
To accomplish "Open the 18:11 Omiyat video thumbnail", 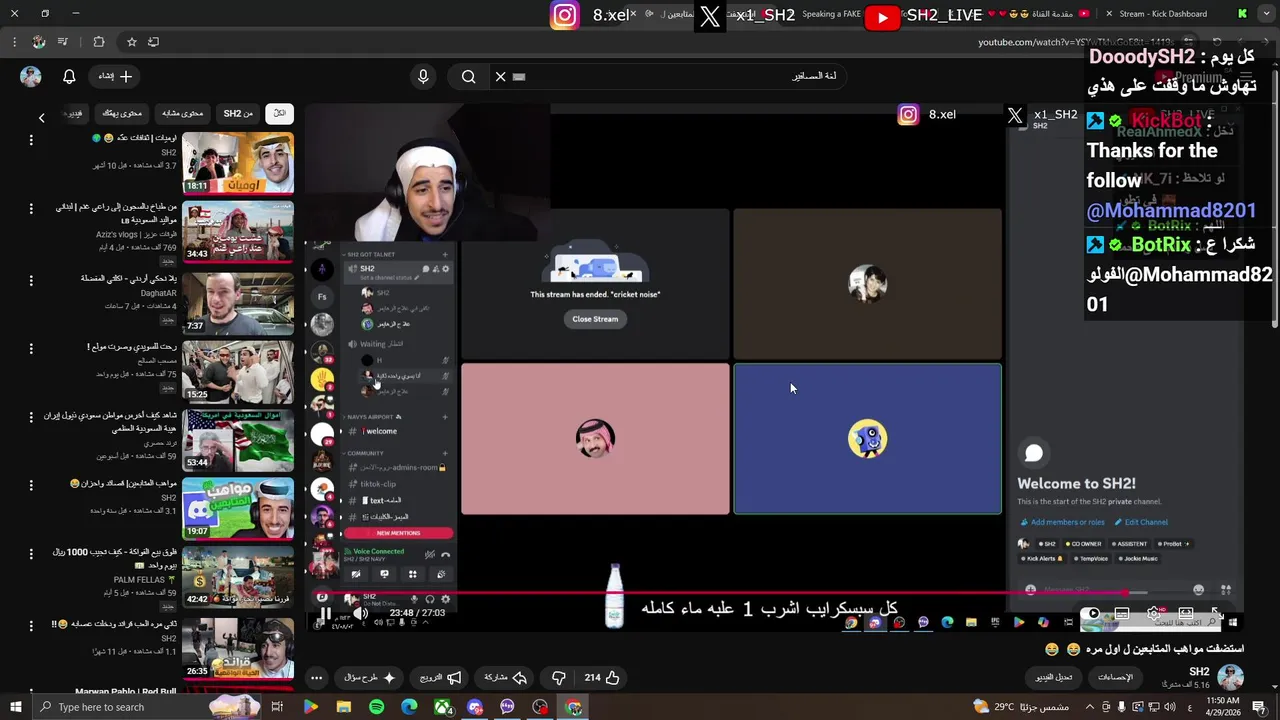I will (238, 162).
